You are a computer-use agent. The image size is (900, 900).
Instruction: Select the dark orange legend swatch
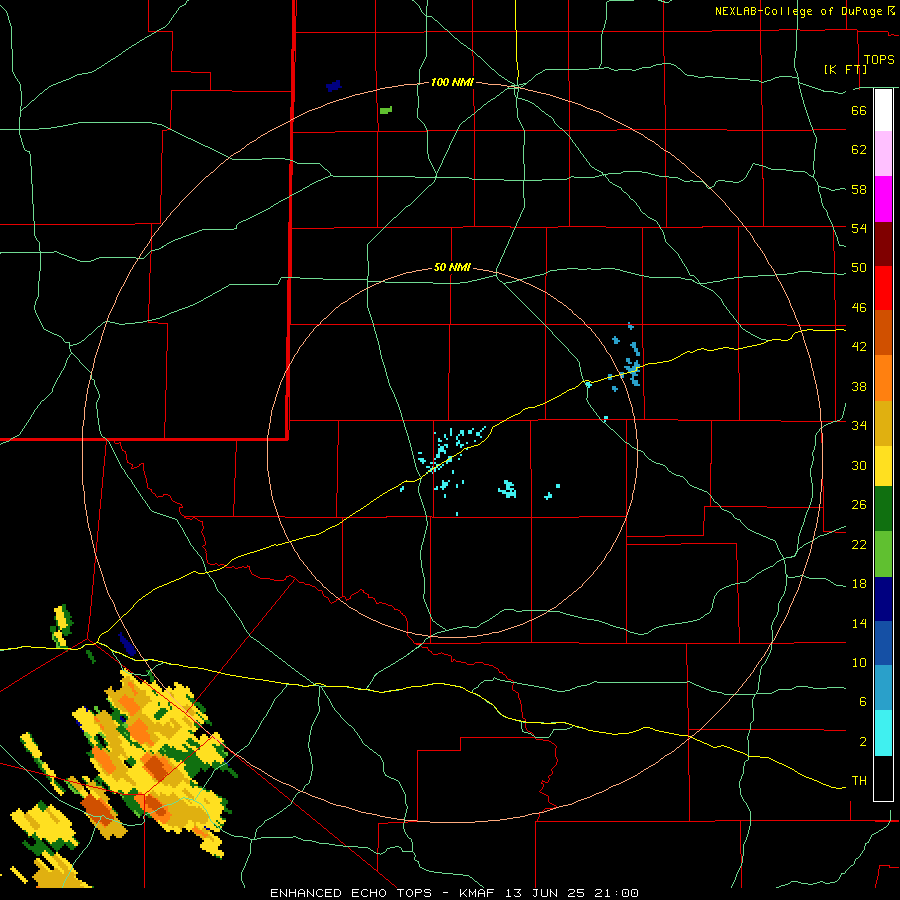click(883, 332)
